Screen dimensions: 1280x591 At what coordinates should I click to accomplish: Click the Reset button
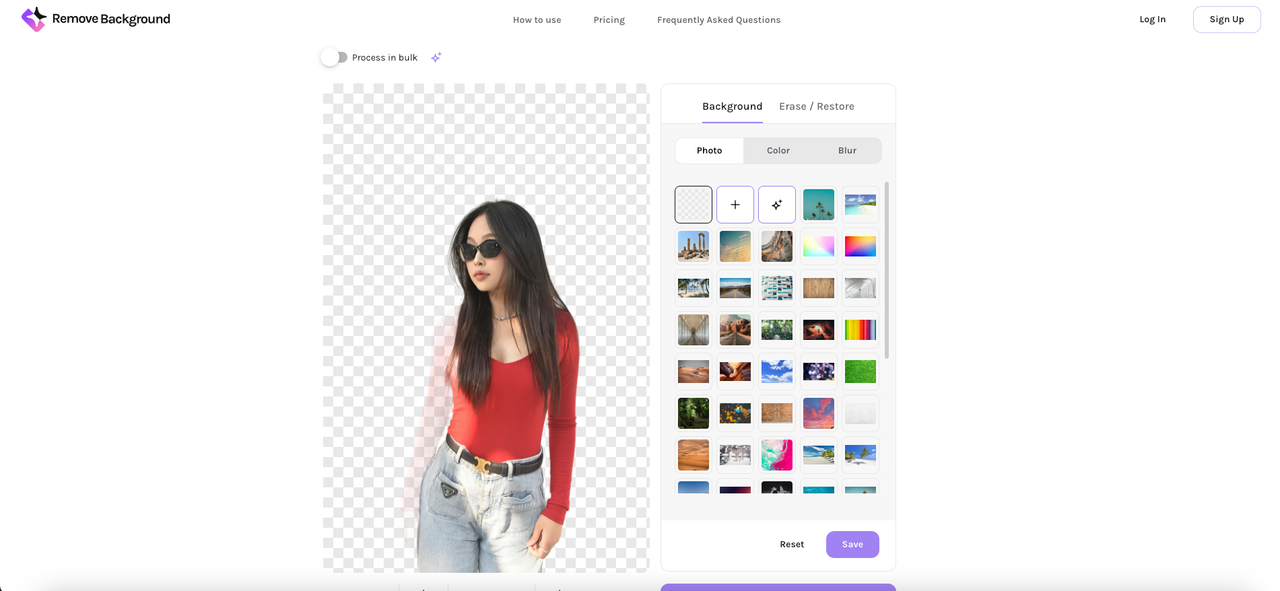792,544
